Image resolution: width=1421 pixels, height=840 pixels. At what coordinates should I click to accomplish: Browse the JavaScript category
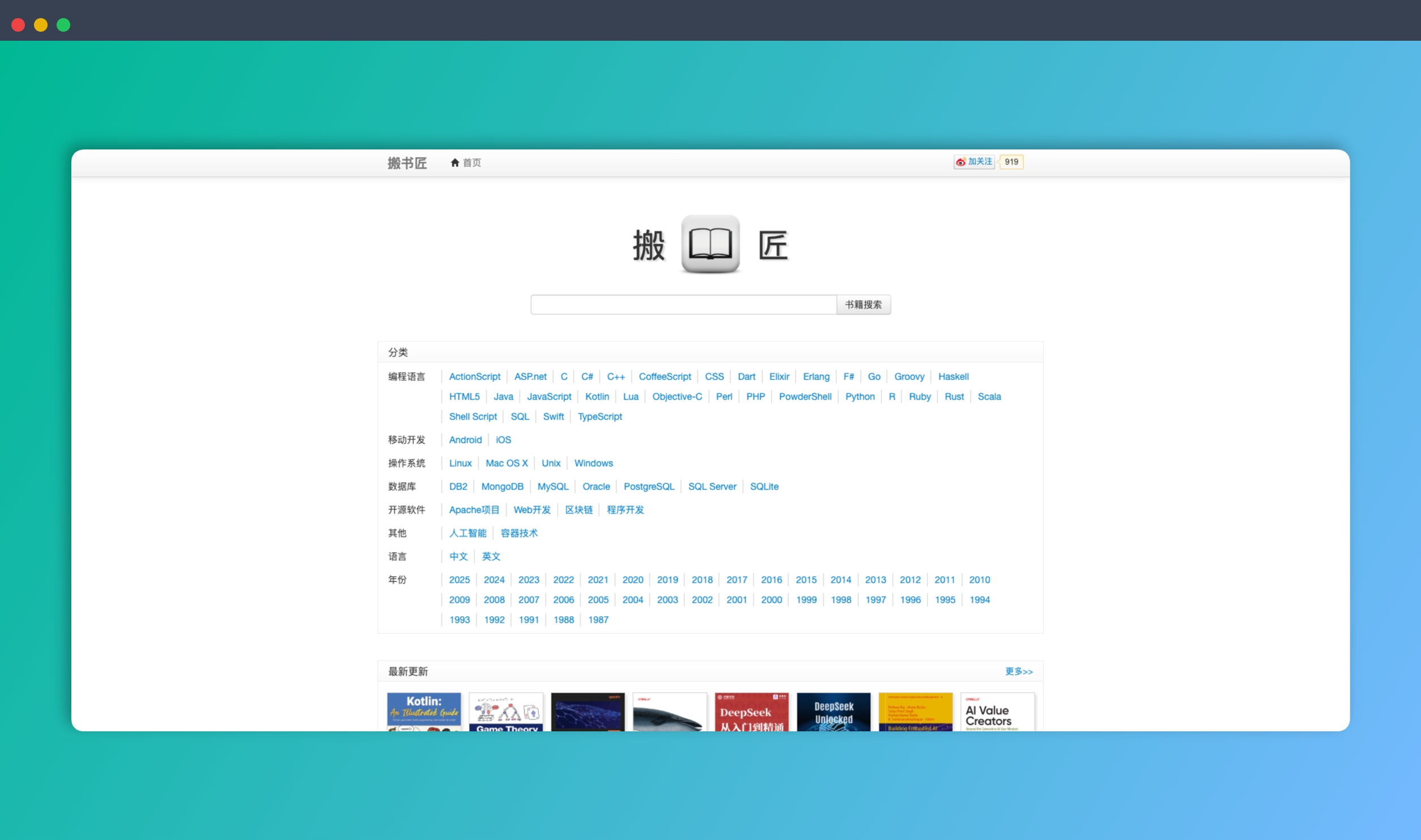[x=549, y=397]
